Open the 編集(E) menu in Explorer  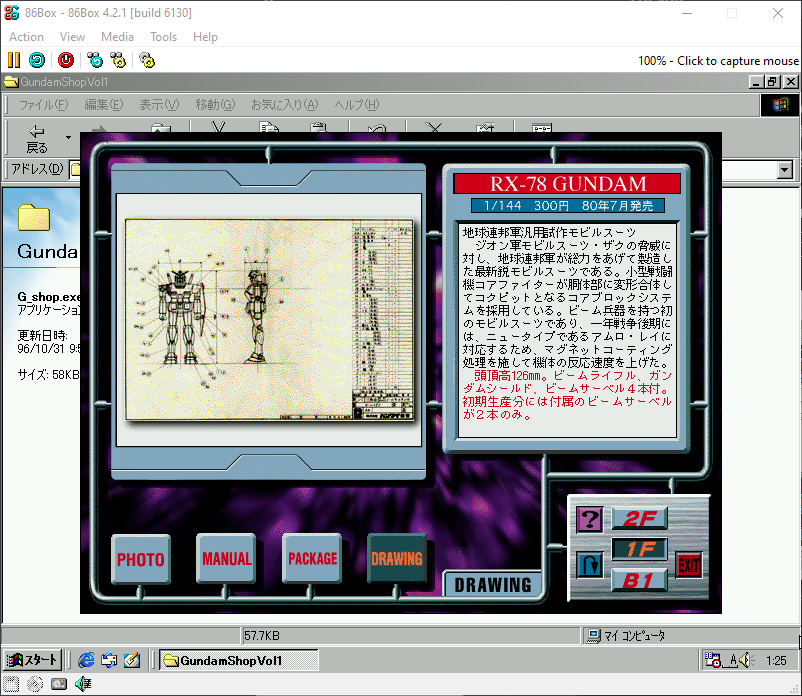tap(103, 105)
